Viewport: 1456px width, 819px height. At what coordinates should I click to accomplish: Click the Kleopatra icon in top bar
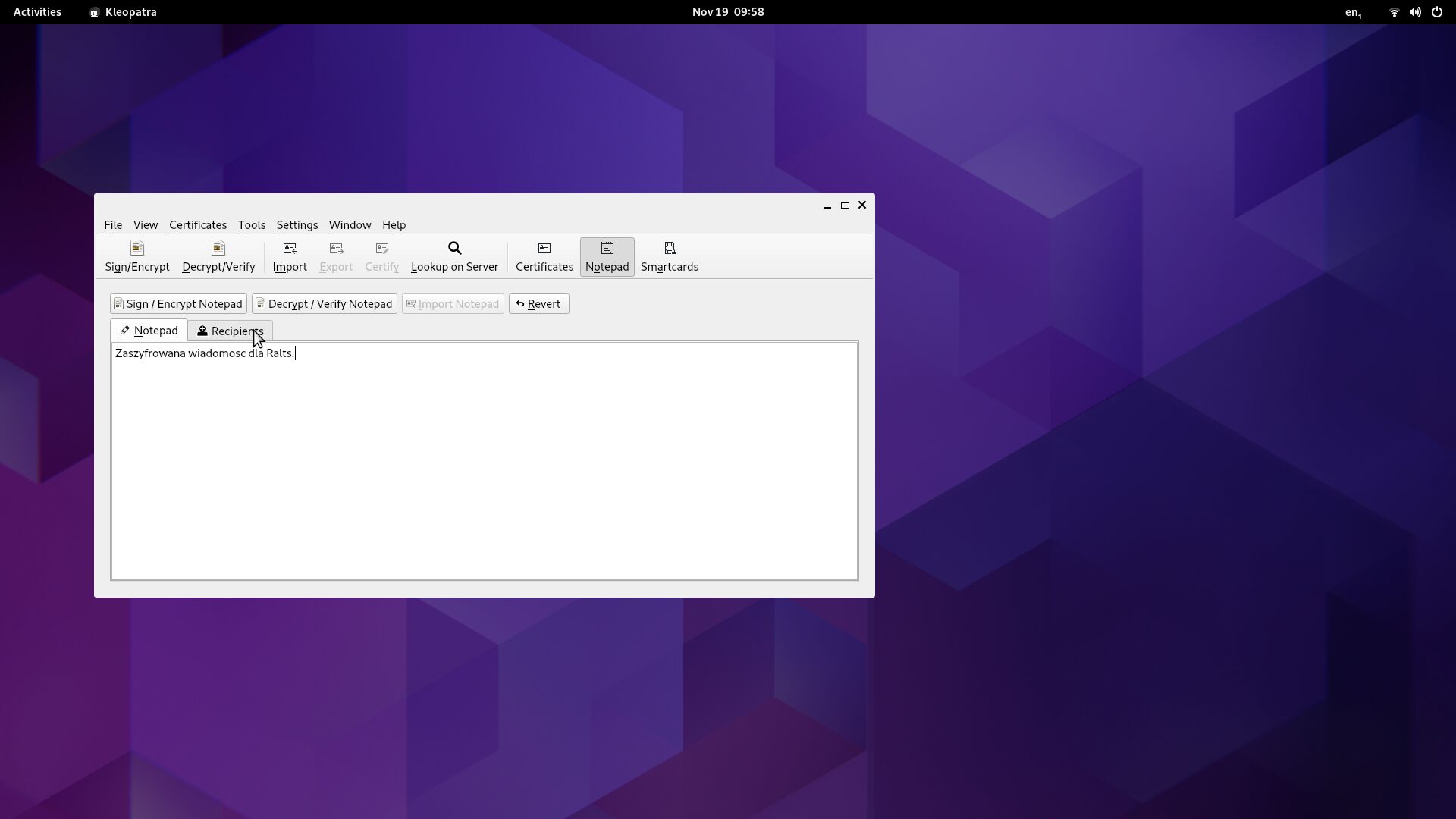95,12
